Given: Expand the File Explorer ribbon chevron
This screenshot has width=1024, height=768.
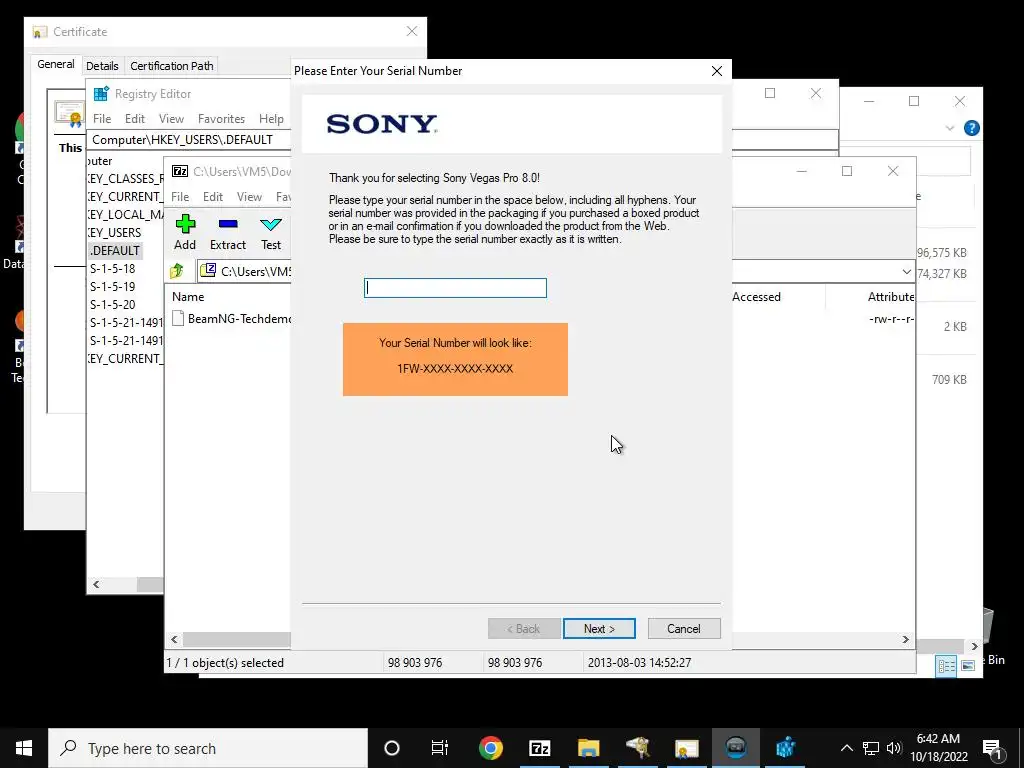Looking at the screenshot, I should click(950, 128).
